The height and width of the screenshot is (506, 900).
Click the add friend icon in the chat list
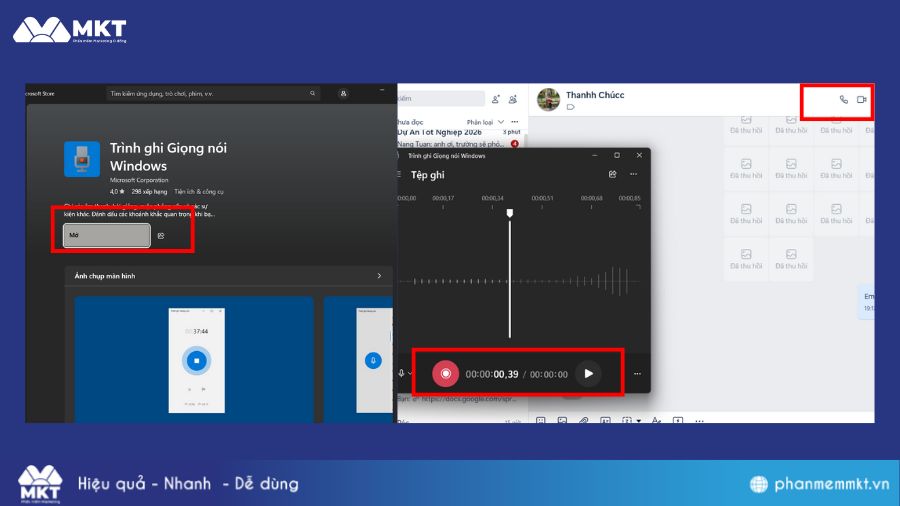[496, 99]
